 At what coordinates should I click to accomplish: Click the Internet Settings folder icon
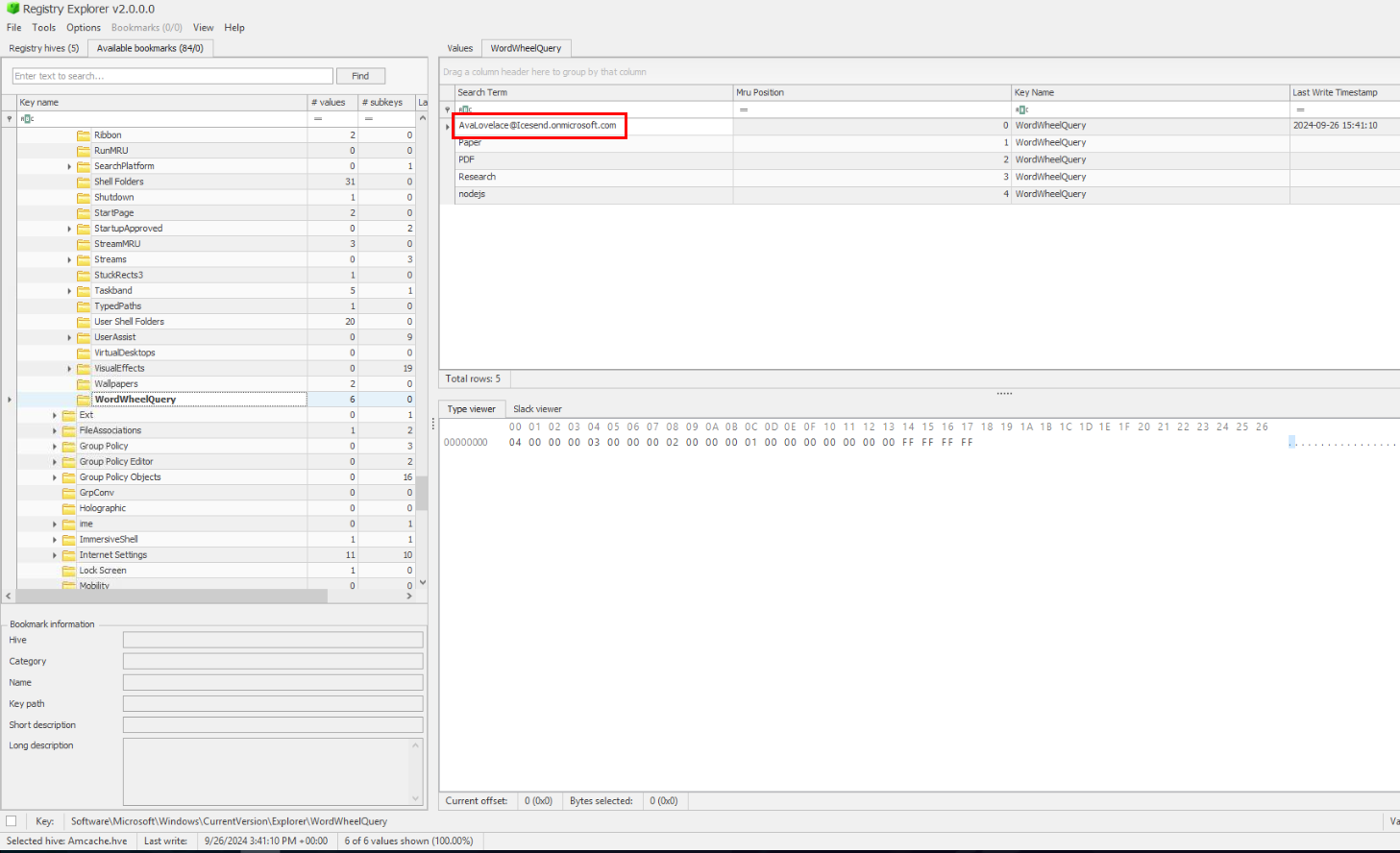[x=68, y=555]
